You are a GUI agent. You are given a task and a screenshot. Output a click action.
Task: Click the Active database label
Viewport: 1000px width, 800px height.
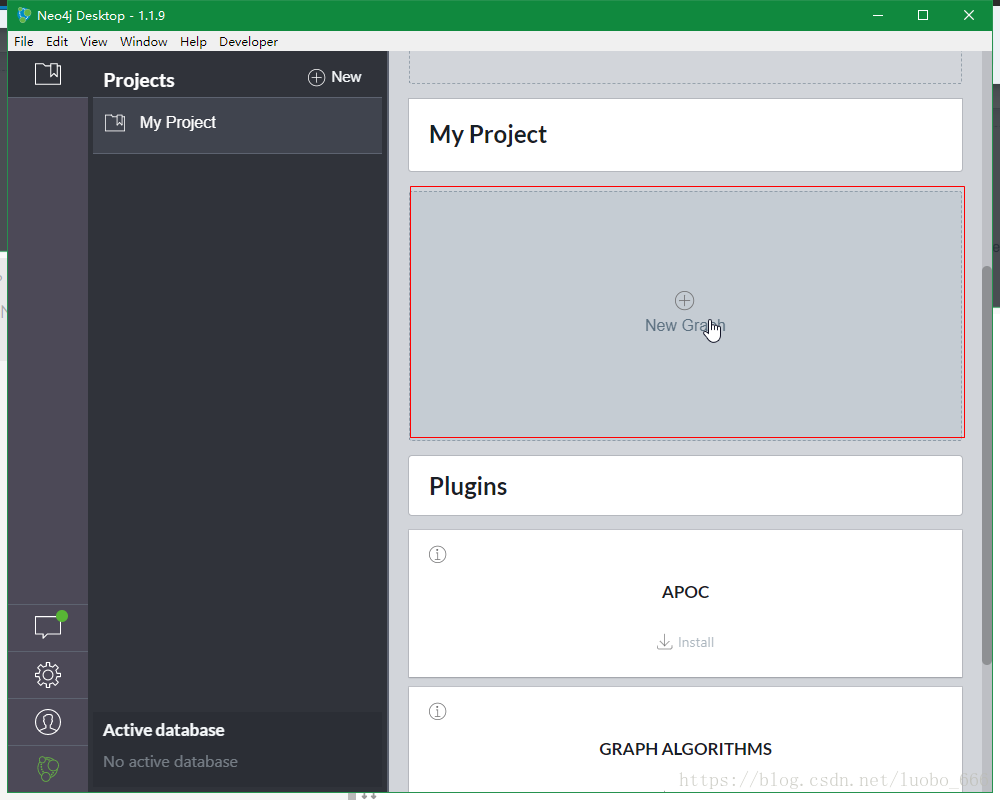(x=164, y=730)
